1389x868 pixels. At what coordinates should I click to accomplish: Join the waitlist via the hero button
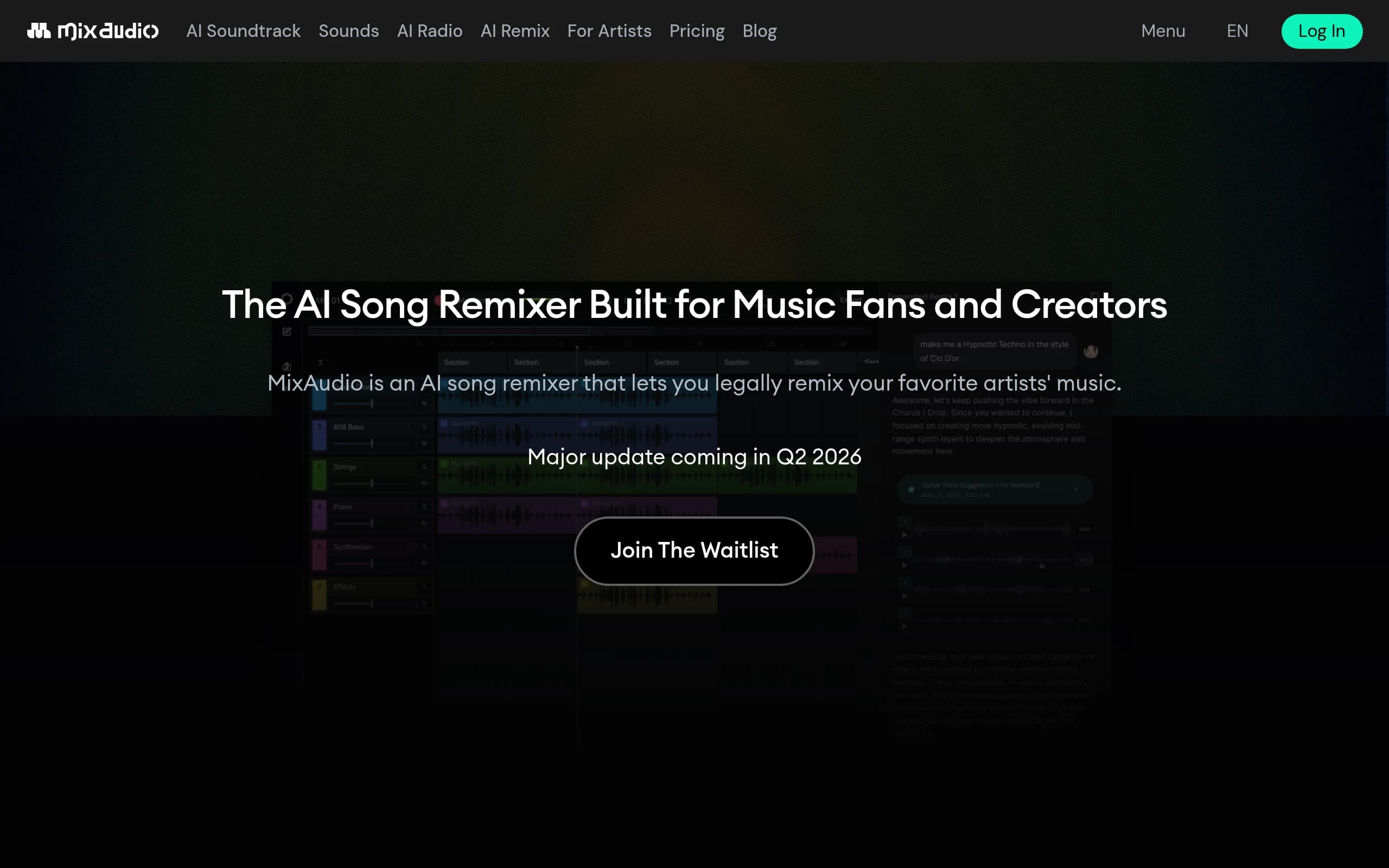694,551
